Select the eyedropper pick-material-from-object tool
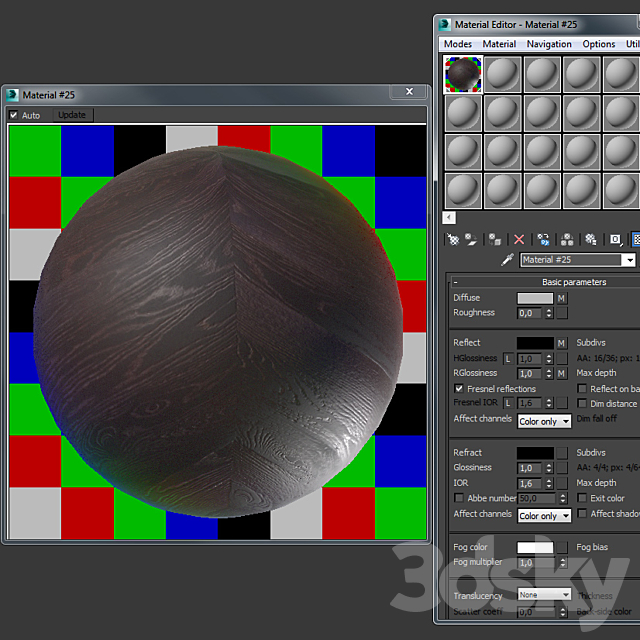Viewport: 640px width, 640px height. (507, 260)
